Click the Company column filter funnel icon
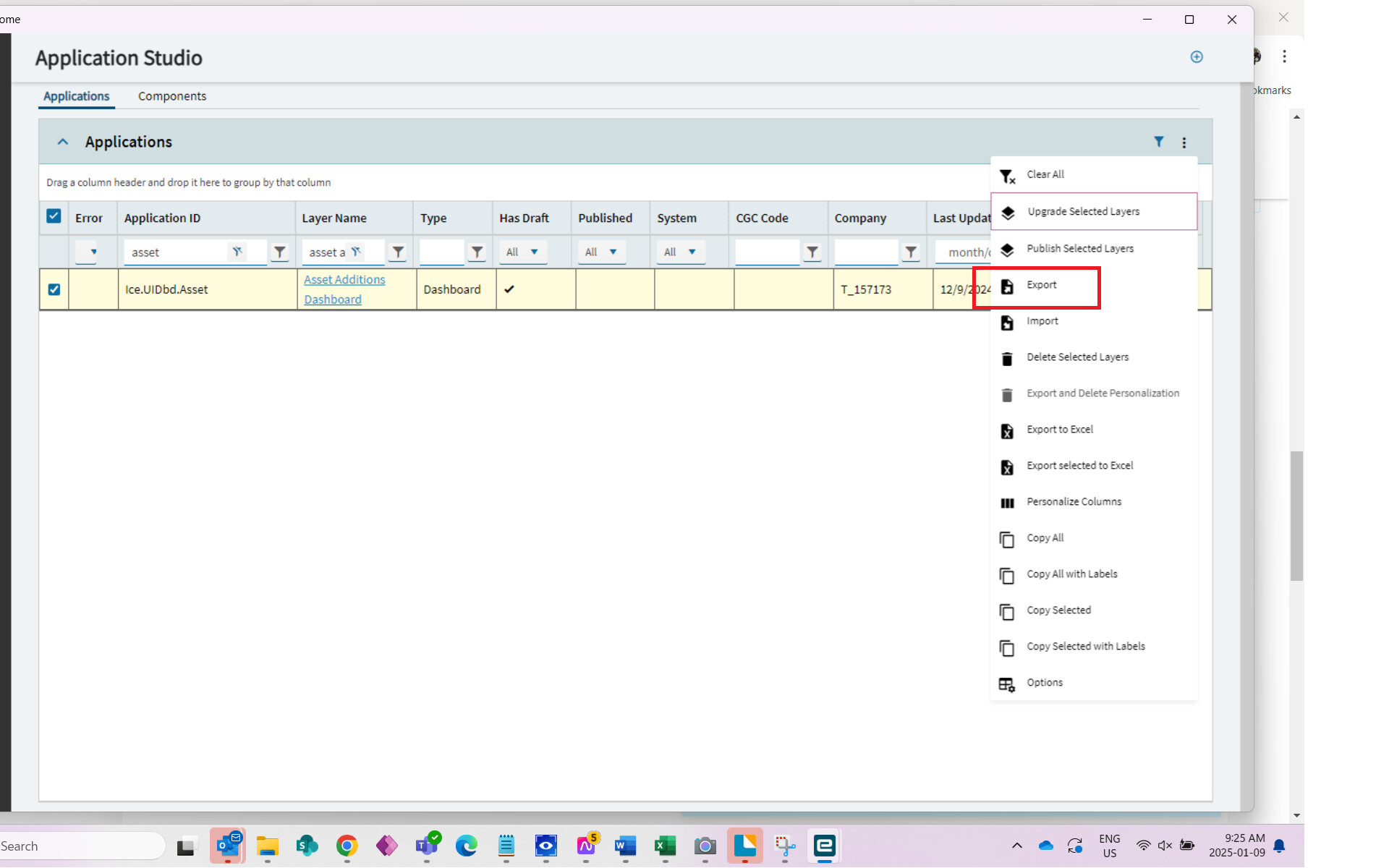The width and height of the screenshot is (1389, 868). coord(910,252)
